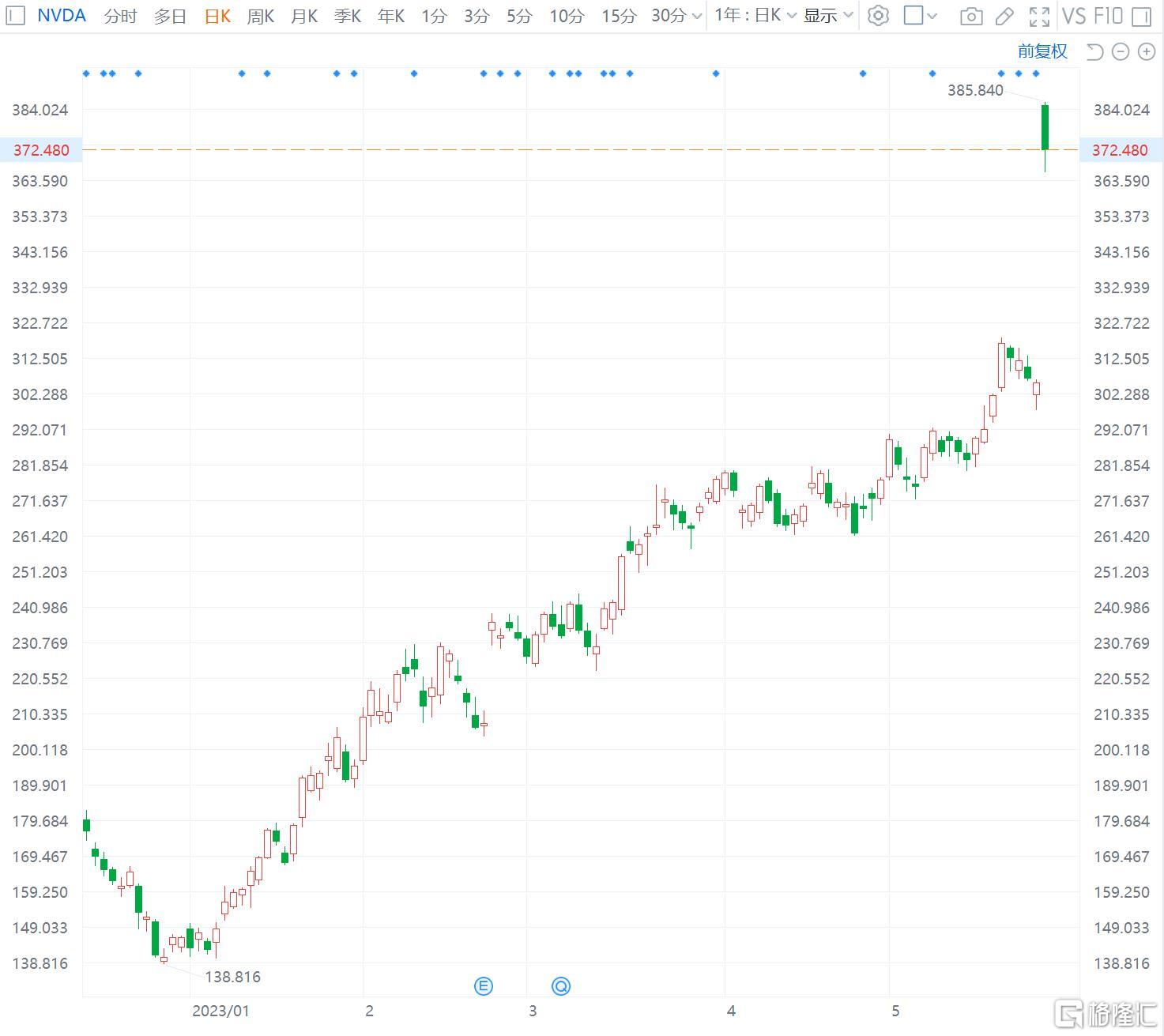Zoom out with the minus circle
This screenshot has width=1164, height=1036.
point(1121,51)
